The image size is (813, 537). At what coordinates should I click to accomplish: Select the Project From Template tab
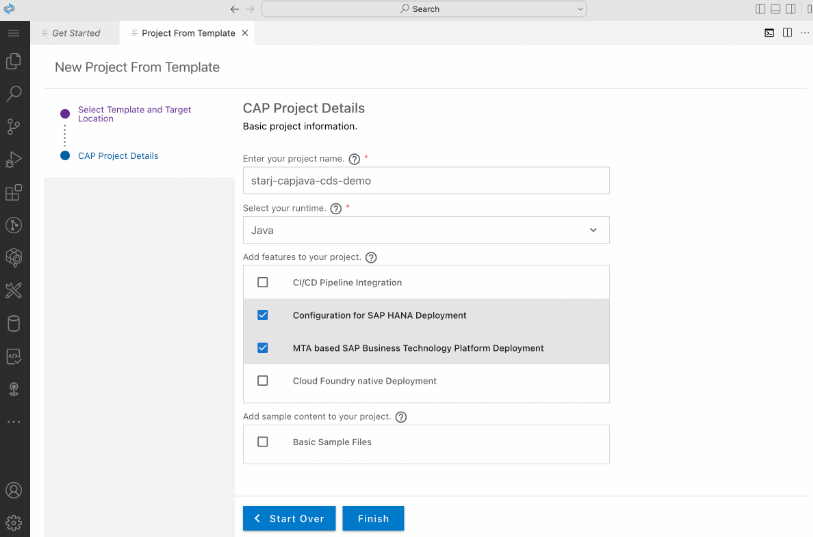188,33
